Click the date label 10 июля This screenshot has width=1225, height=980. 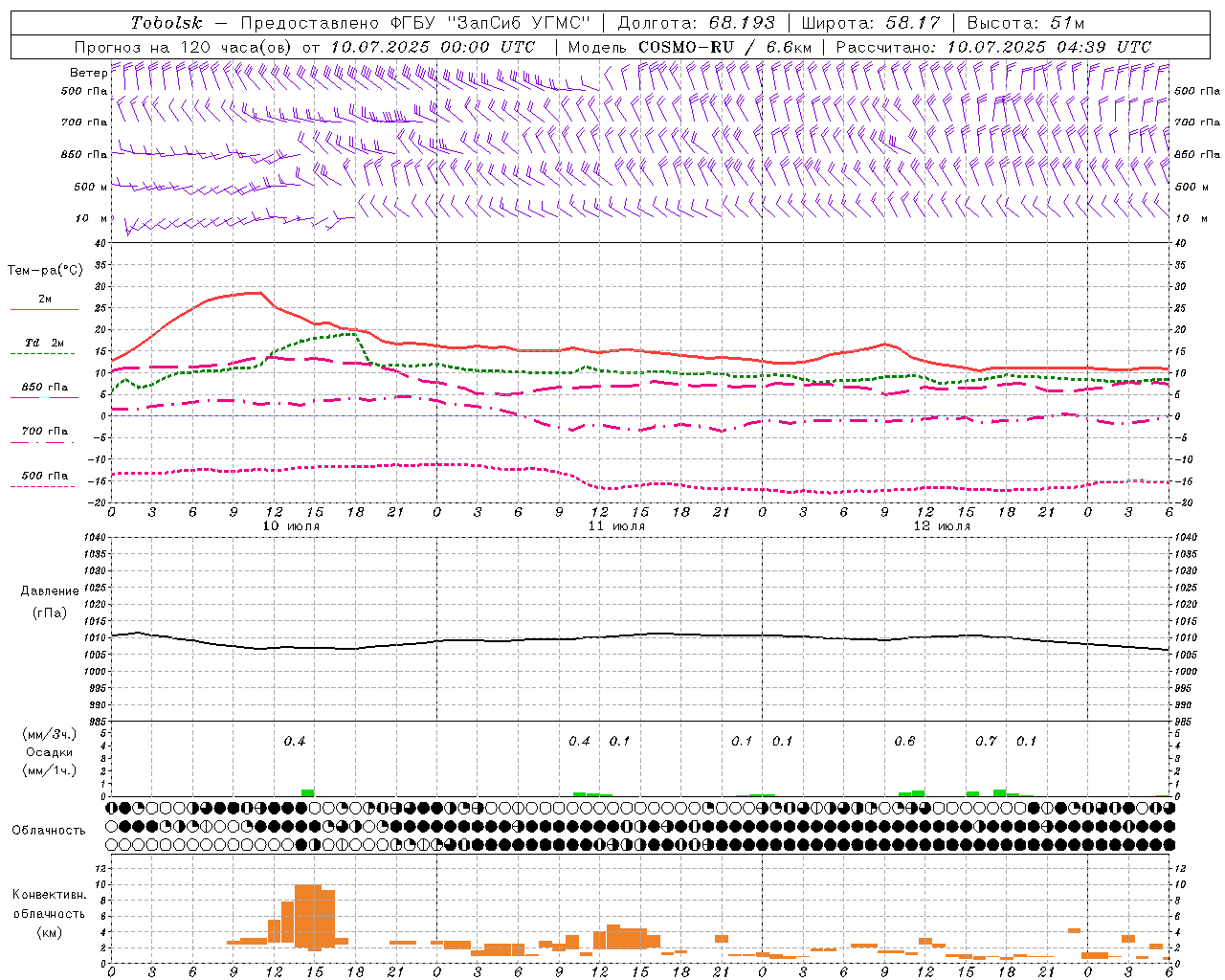(x=291, y=525)
